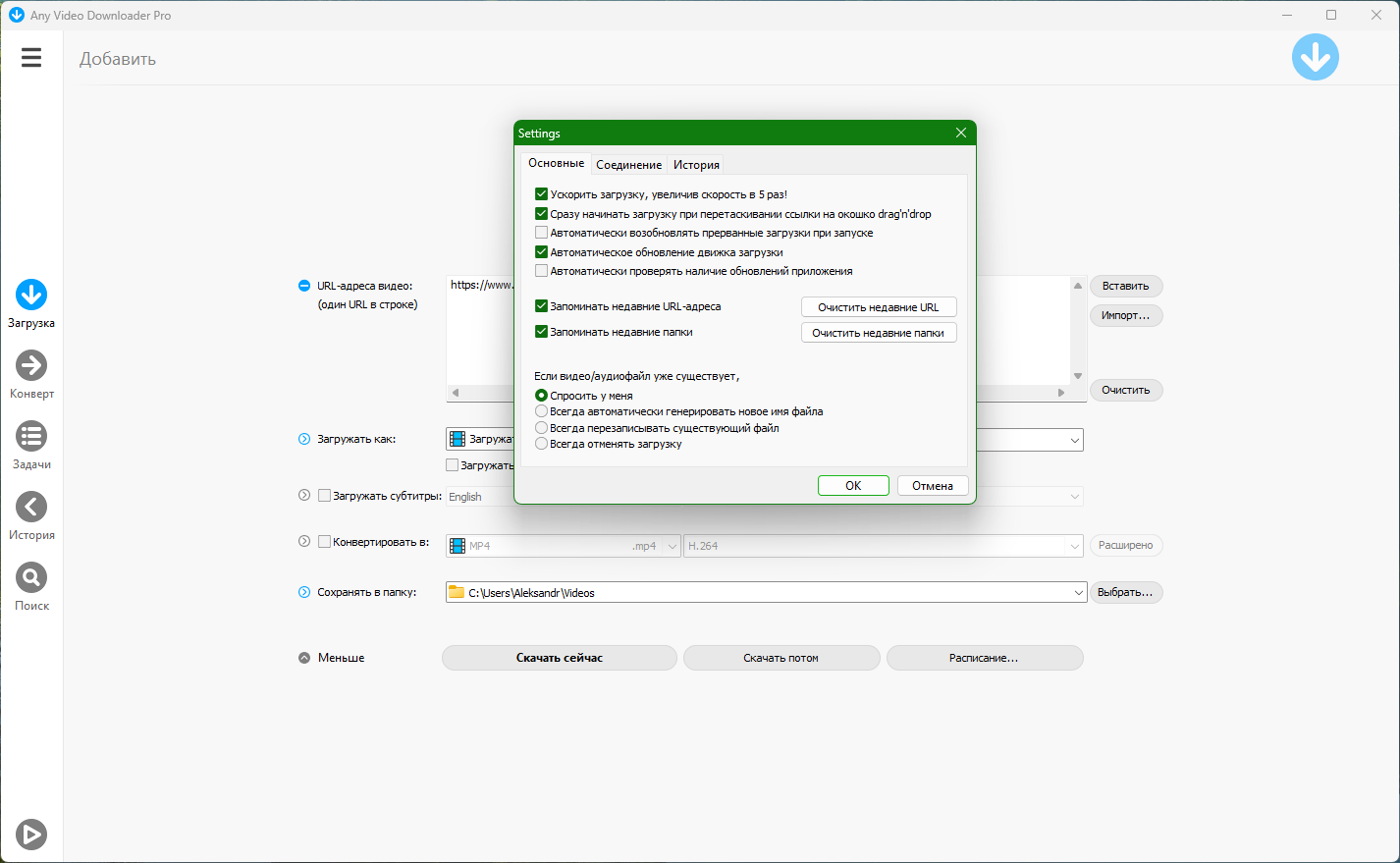Click the Импорт... button
Viewport: 1400px width, 863px height.
1126,315
